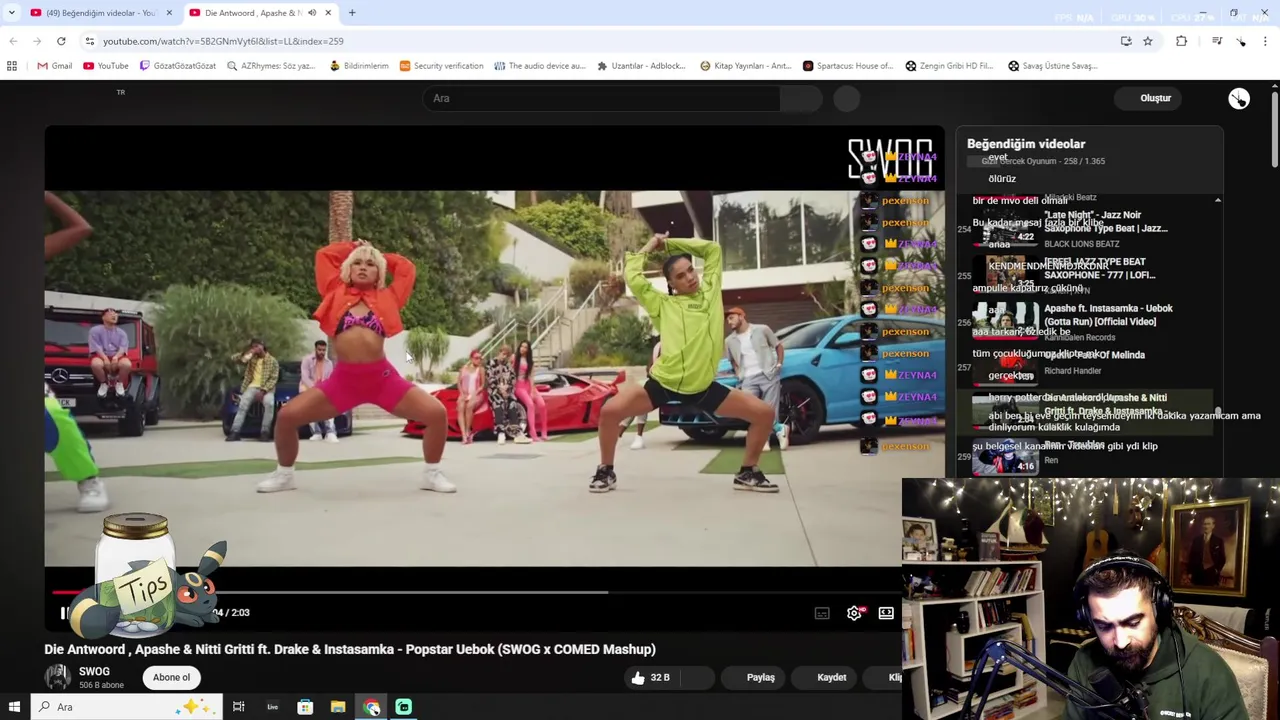
Task: Open File Explorer from the taskbar
Action: 338,707
